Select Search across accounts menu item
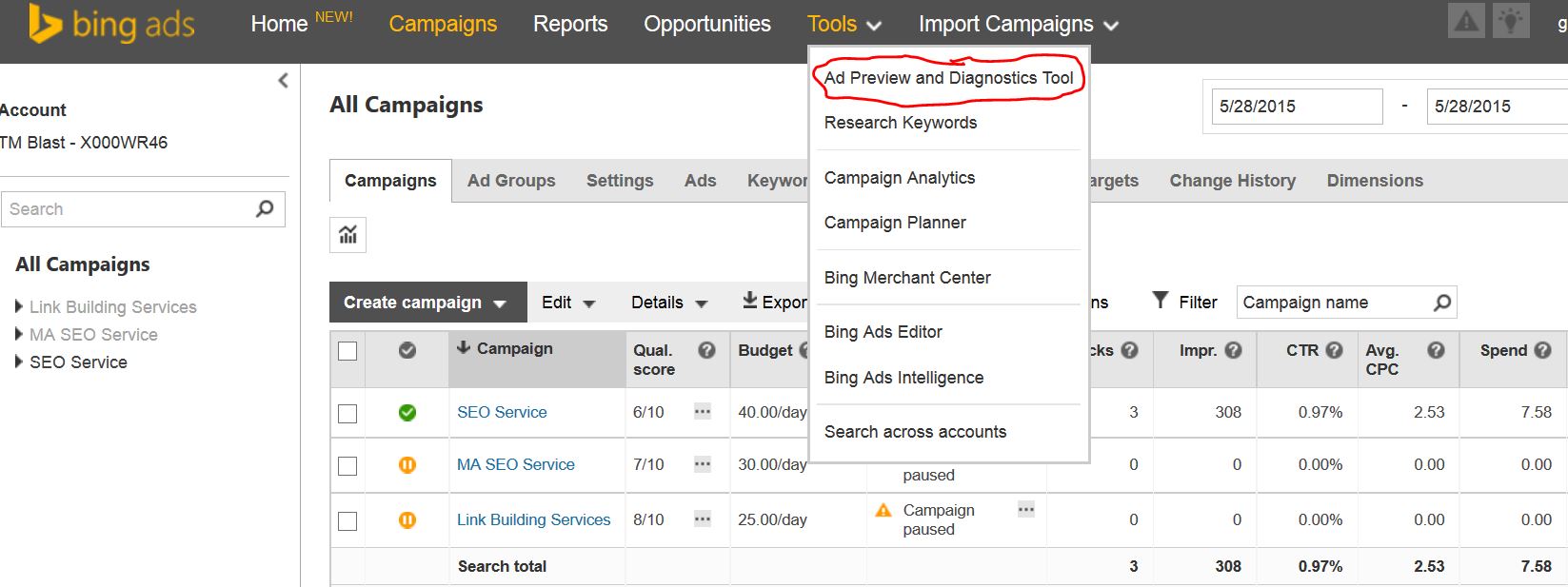 [915, 432]
